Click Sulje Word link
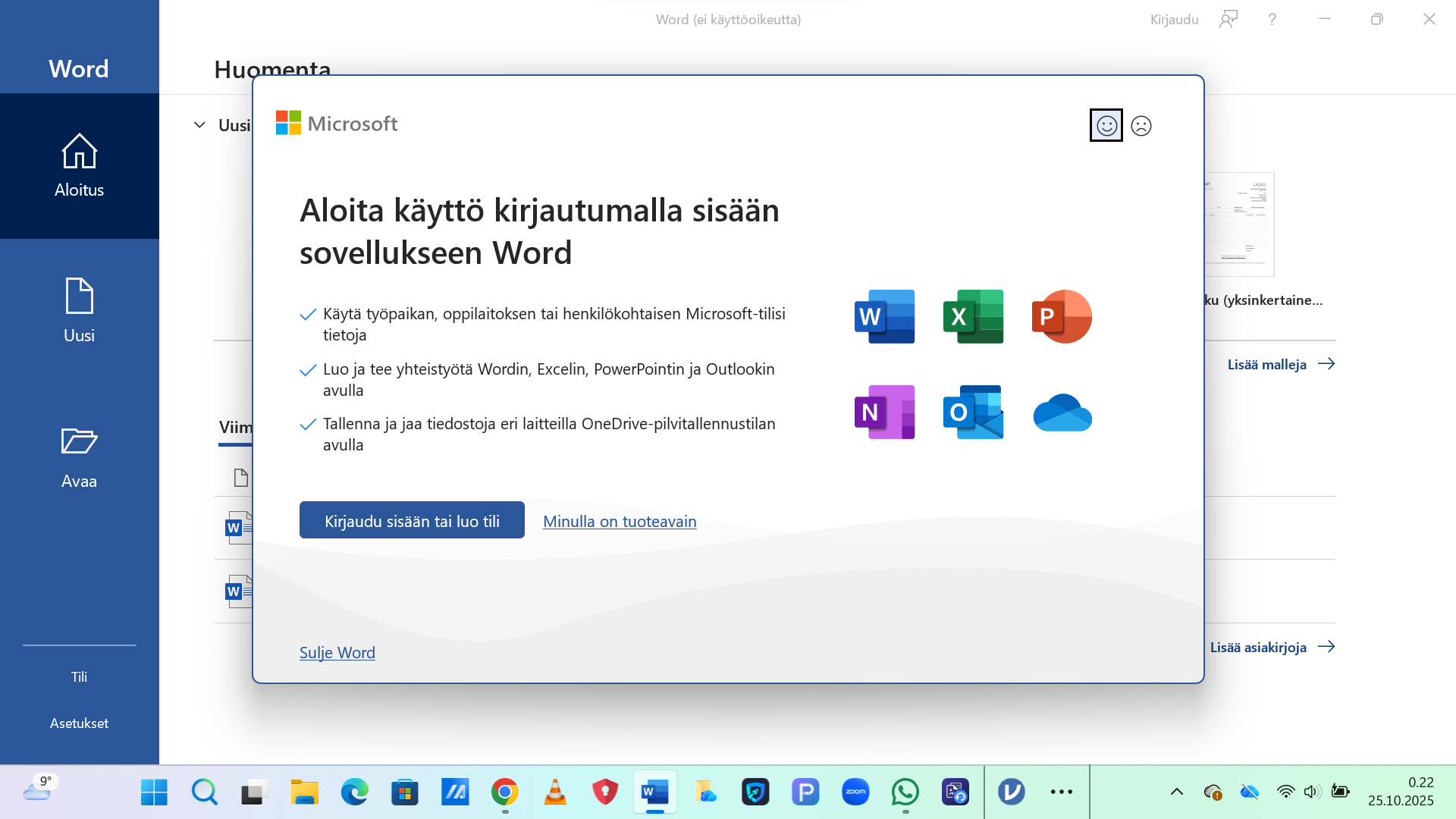 point(337,652)
